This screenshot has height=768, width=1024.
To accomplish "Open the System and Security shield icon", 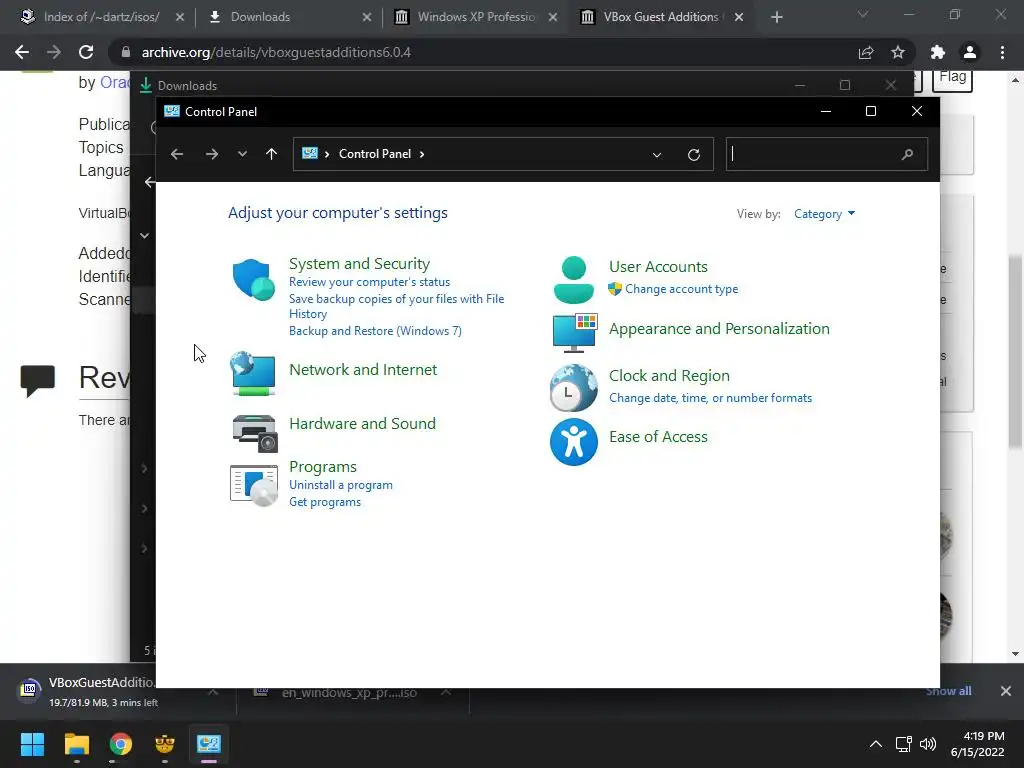I will [253, 280].
